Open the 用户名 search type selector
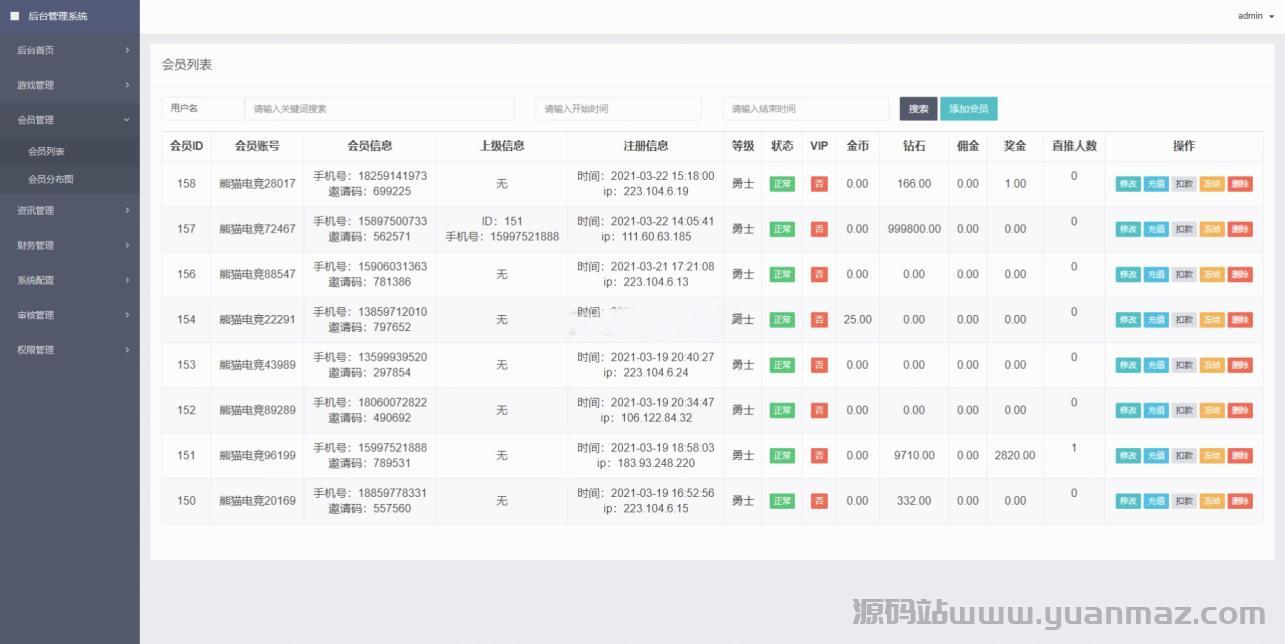 (203, 108)
